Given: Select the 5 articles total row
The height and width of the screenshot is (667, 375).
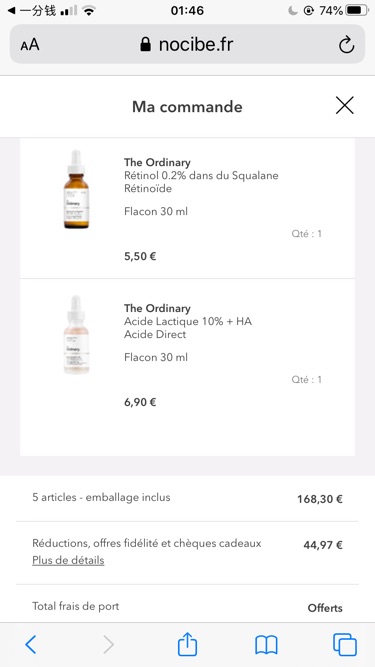Looking at the screenshot, I should (x=187, y=498).
